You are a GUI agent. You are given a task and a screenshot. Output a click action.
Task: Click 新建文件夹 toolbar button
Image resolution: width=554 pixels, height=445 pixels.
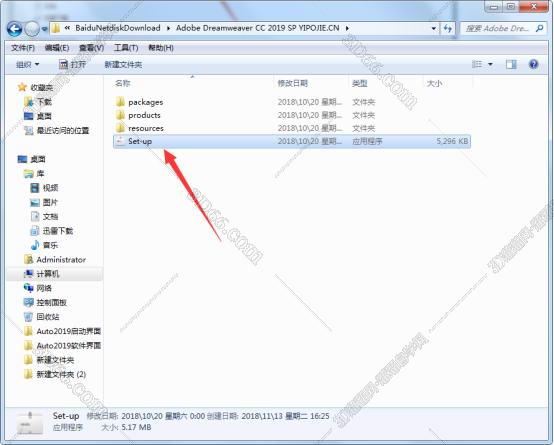[123, 65]
